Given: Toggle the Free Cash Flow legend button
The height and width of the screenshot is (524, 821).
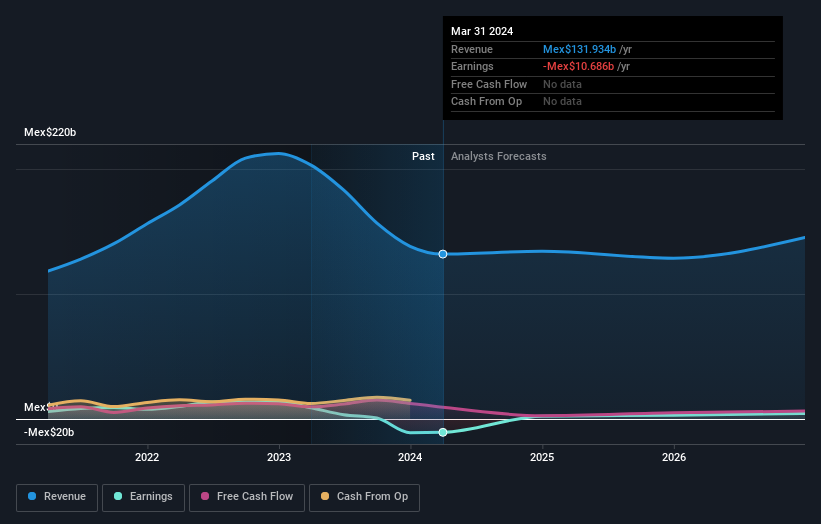Looking at the screenshot, I should click(x=247, y=497).
